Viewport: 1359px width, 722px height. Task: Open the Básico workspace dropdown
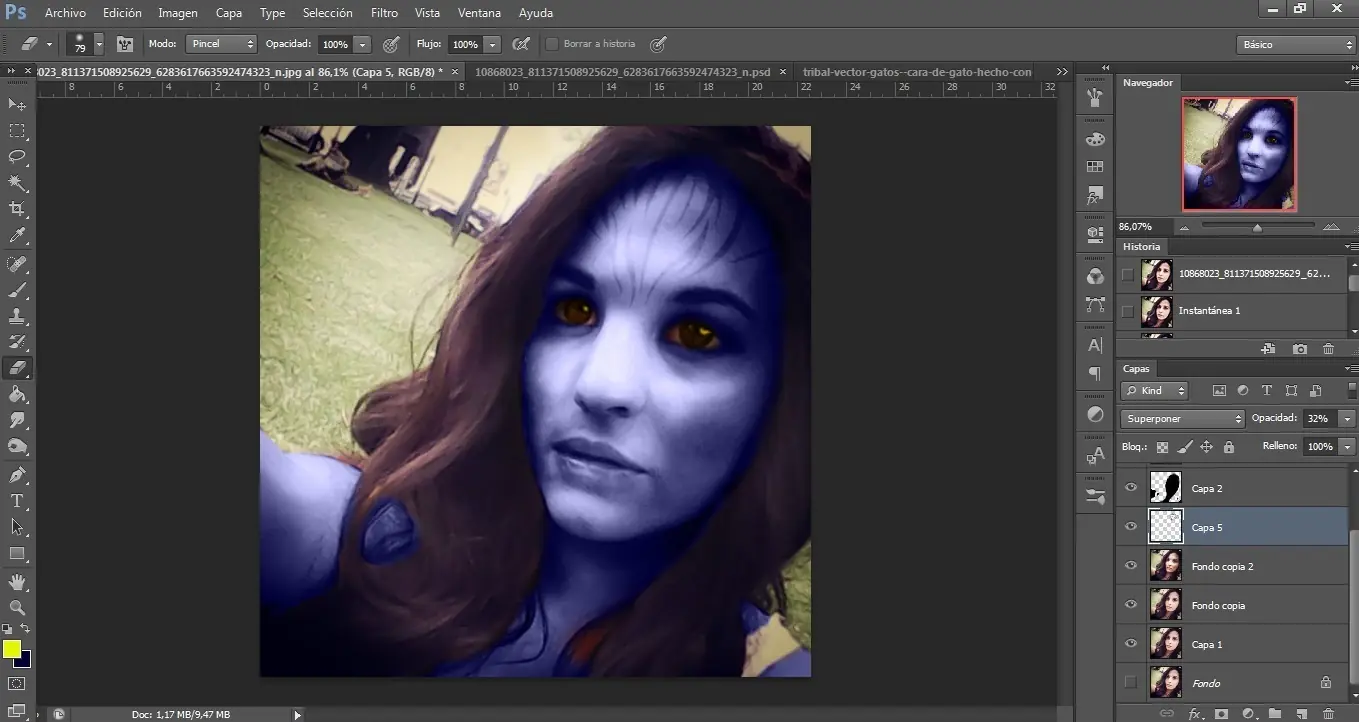point(1295,45)
